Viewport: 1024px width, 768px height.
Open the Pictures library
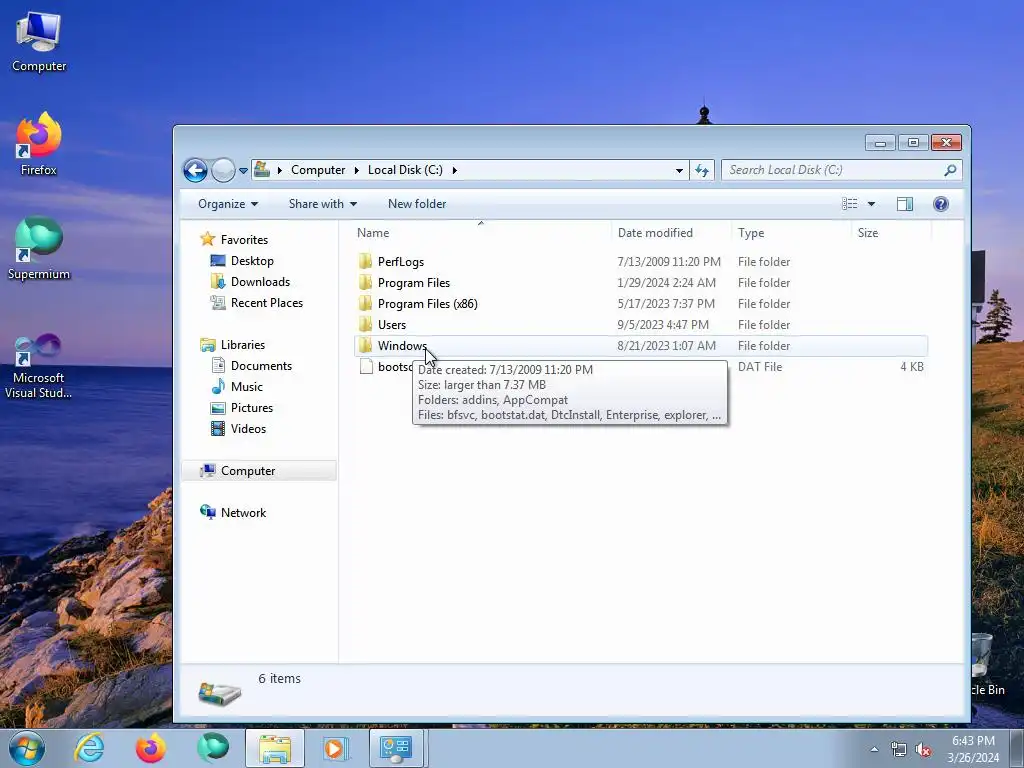point(251,408)
